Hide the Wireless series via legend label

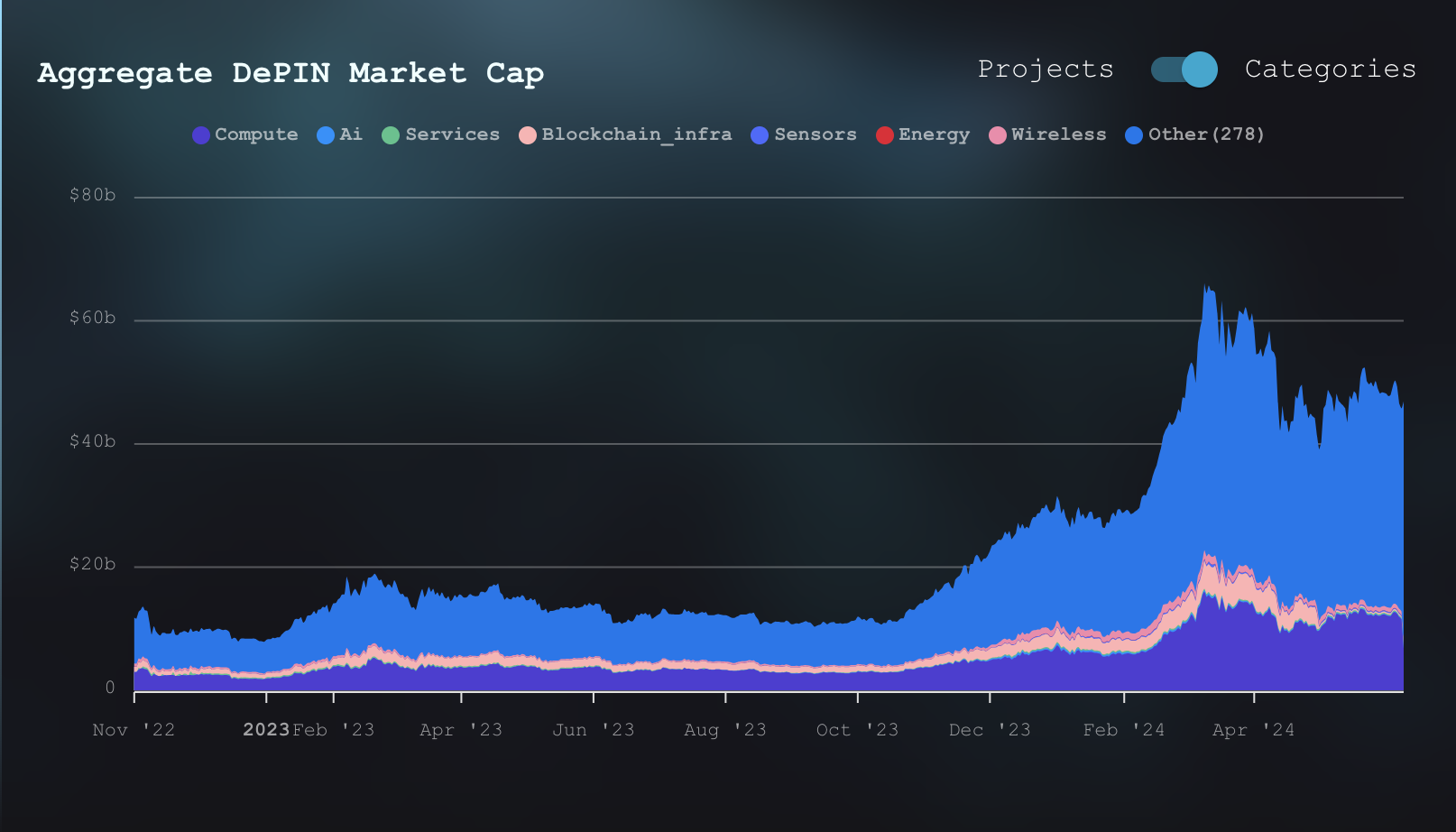coord(1059,134)
